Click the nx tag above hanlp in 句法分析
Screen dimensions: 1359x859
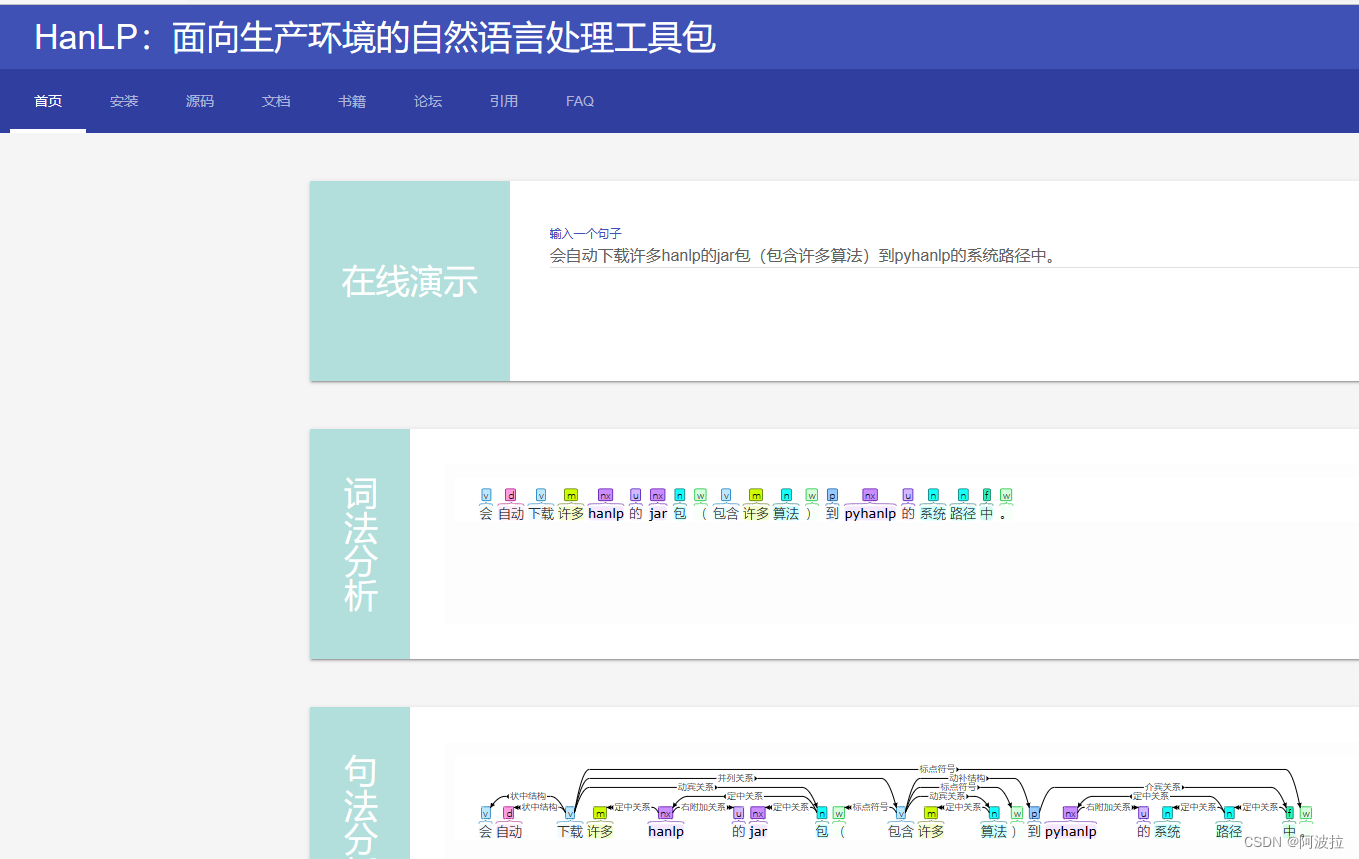click(666, 813)
